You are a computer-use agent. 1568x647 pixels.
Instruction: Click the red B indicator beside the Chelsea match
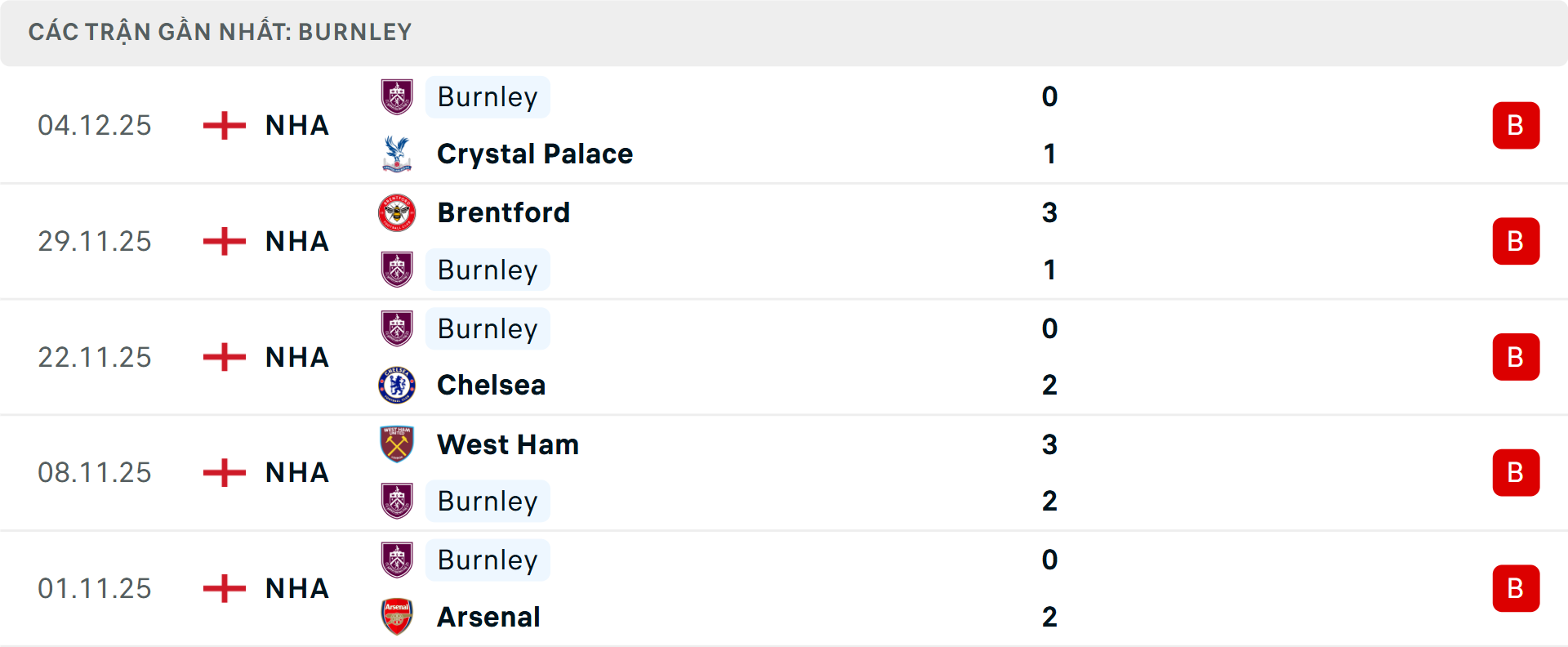coord(1517,357)
